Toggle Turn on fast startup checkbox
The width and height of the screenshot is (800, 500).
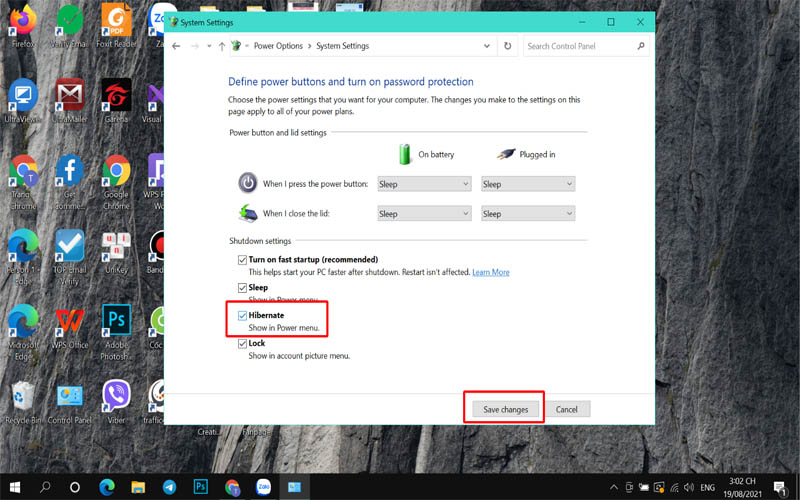[x=242, y=260]
